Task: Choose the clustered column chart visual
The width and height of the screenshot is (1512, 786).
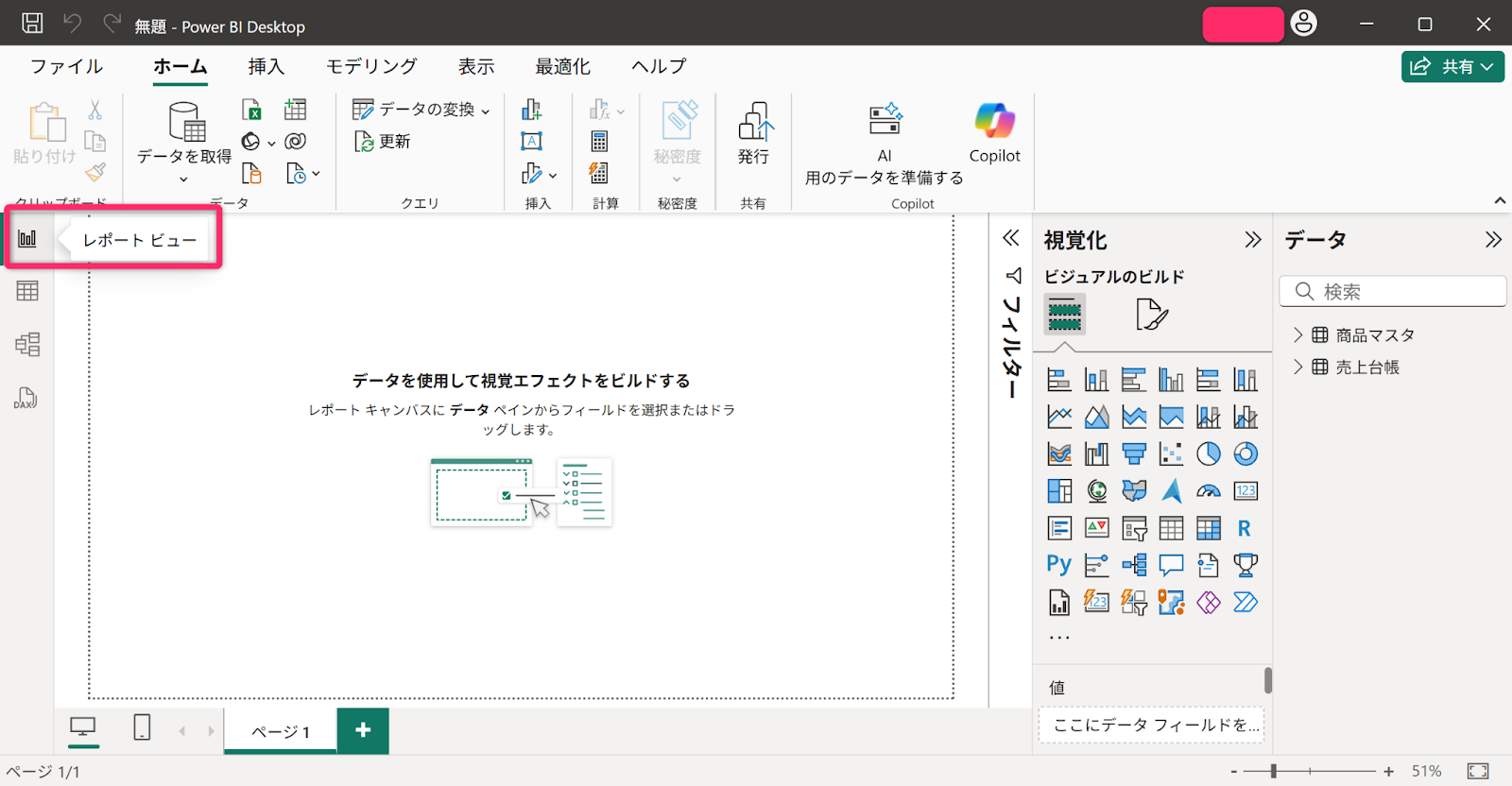Action: tap(1171, 380)
